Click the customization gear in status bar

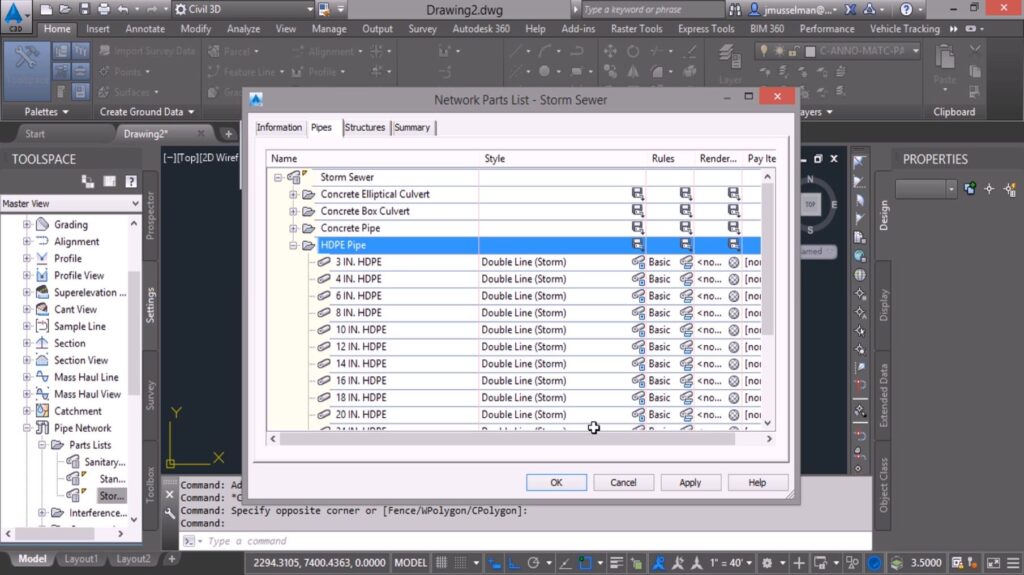(767, 563)
